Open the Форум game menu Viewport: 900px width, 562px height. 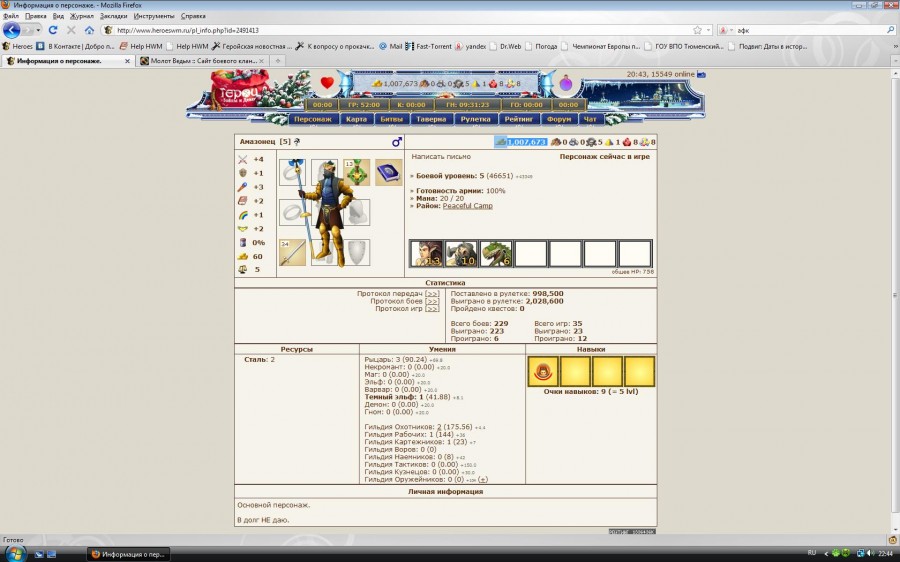point(559,119)
